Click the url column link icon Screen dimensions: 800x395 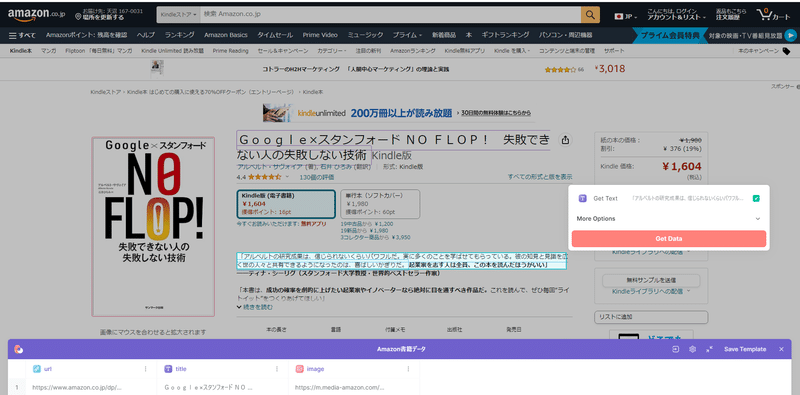36,368
